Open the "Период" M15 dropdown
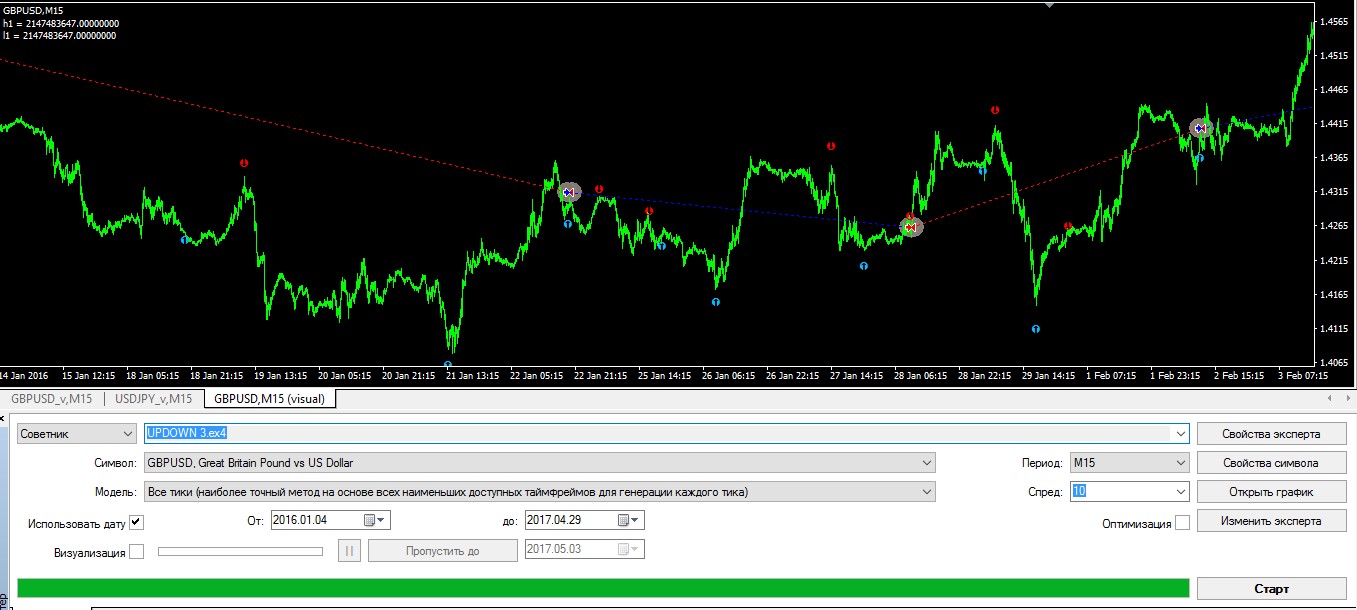This screenshot has width=1357, height=610. point(1129,463)
